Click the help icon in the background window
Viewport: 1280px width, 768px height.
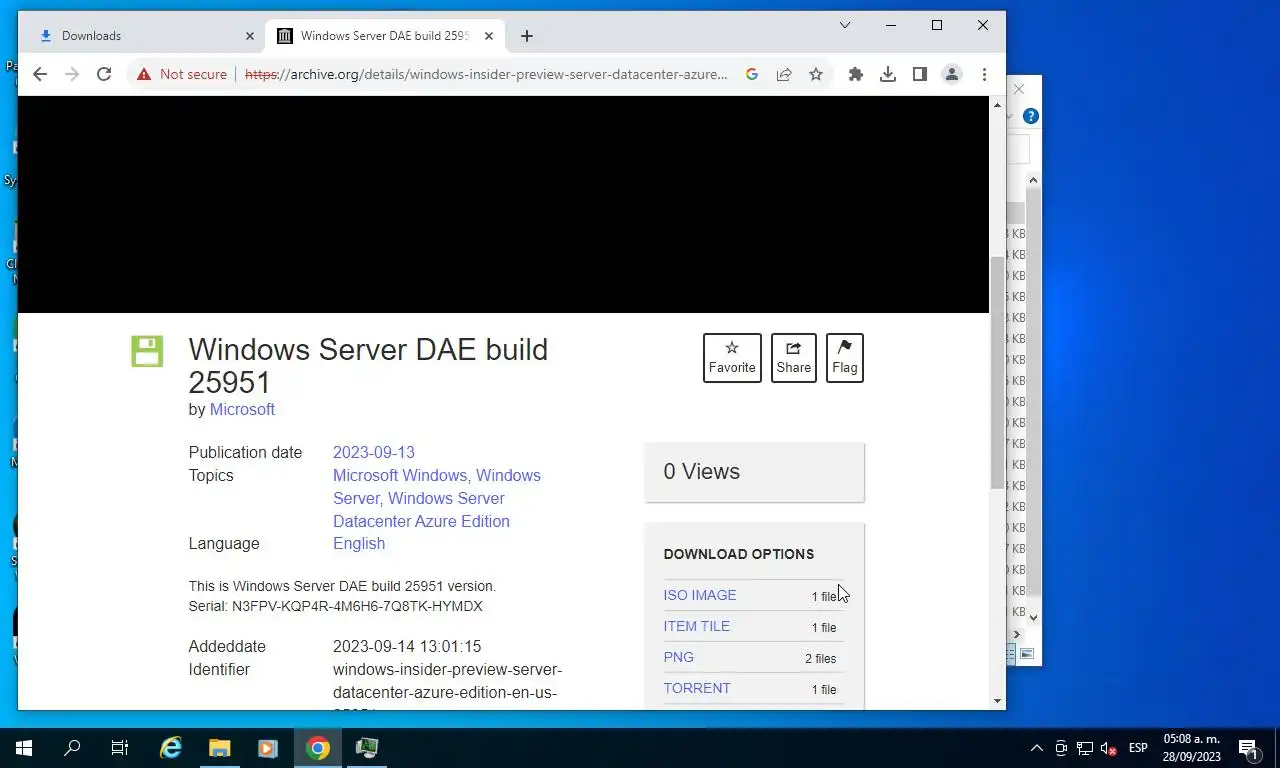click(1031, 116)
